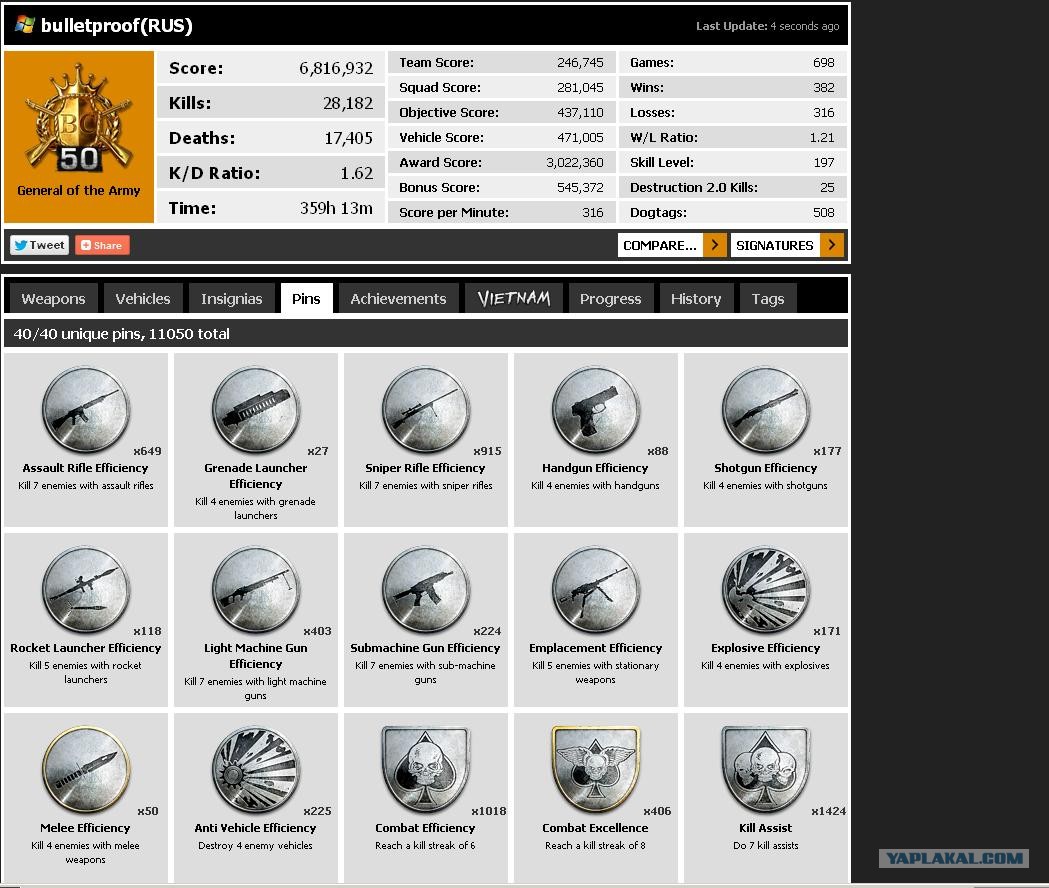This screenshot has width=1049, height=888.
Task: Click the Score per Minute row
Action: 501,212
